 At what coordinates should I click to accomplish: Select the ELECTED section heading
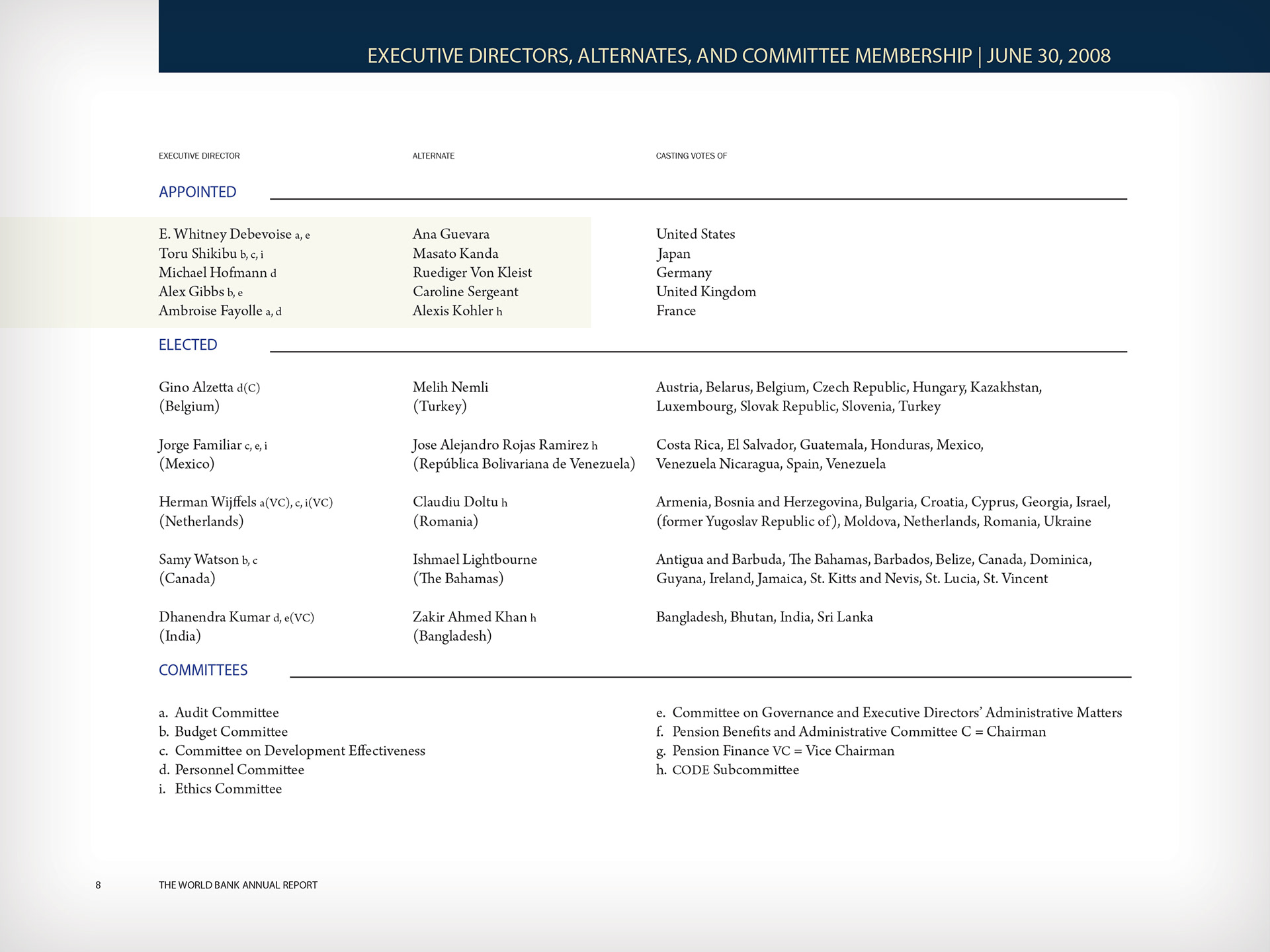coord(187,344)
